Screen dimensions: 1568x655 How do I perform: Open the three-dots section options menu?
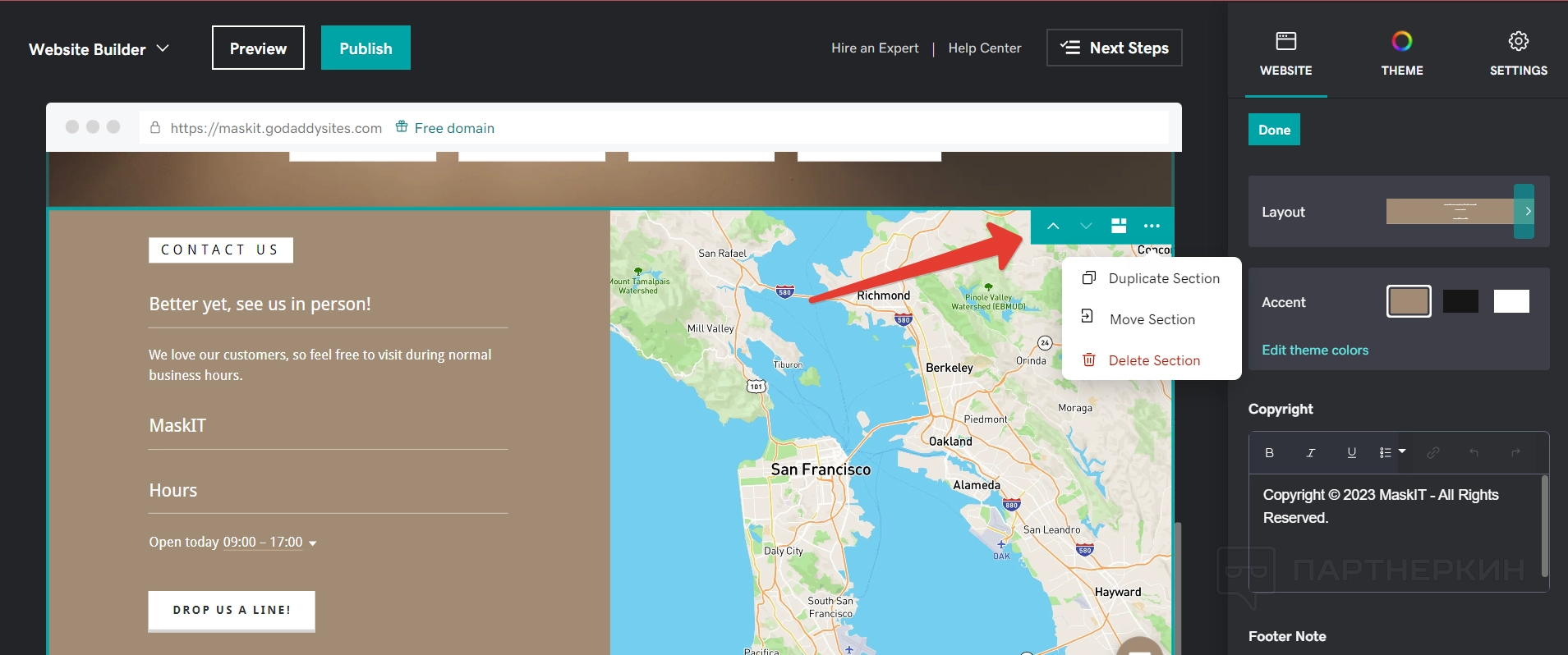[x=1152, y=227]
